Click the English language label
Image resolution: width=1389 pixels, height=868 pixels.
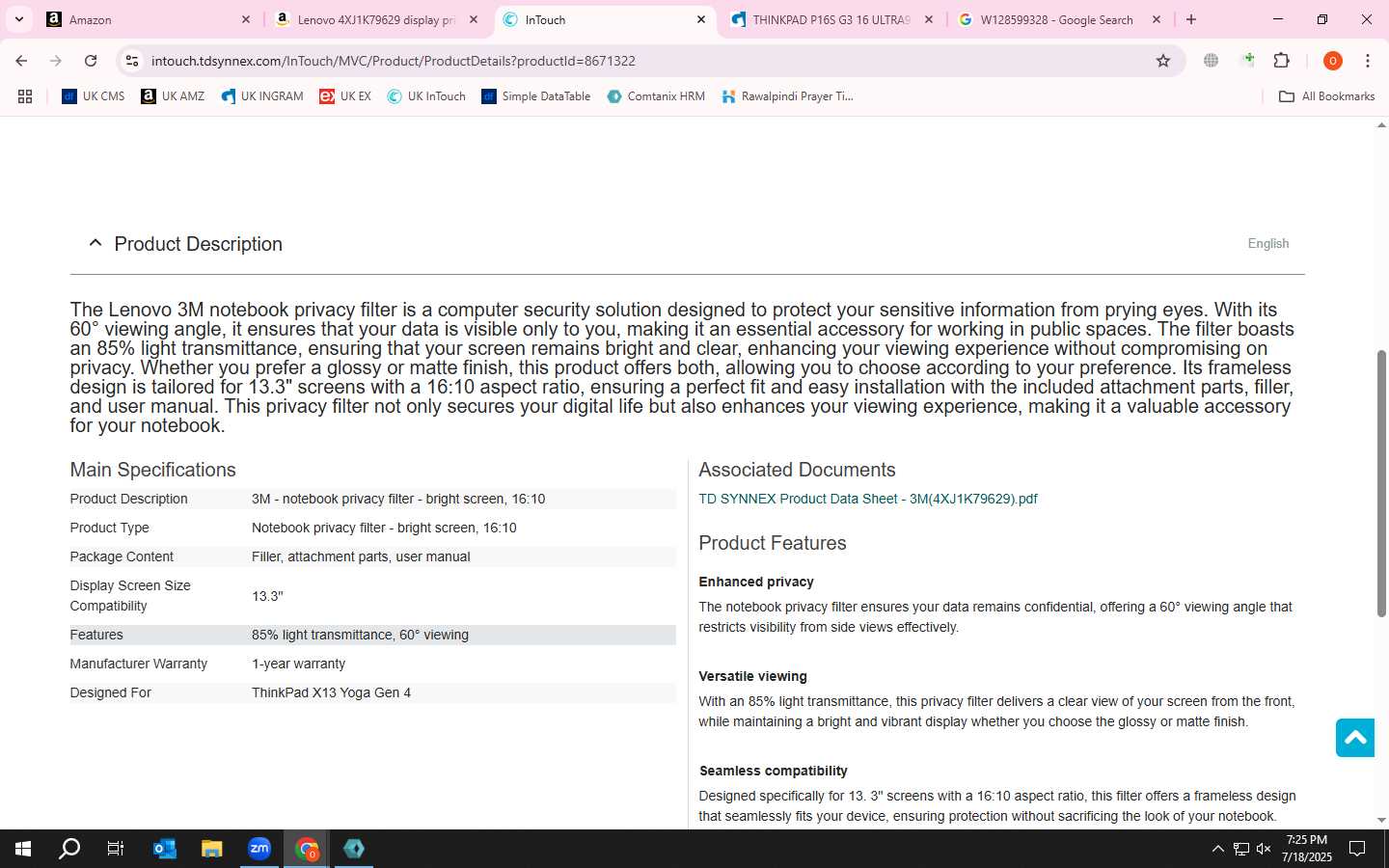(1268, 243)
